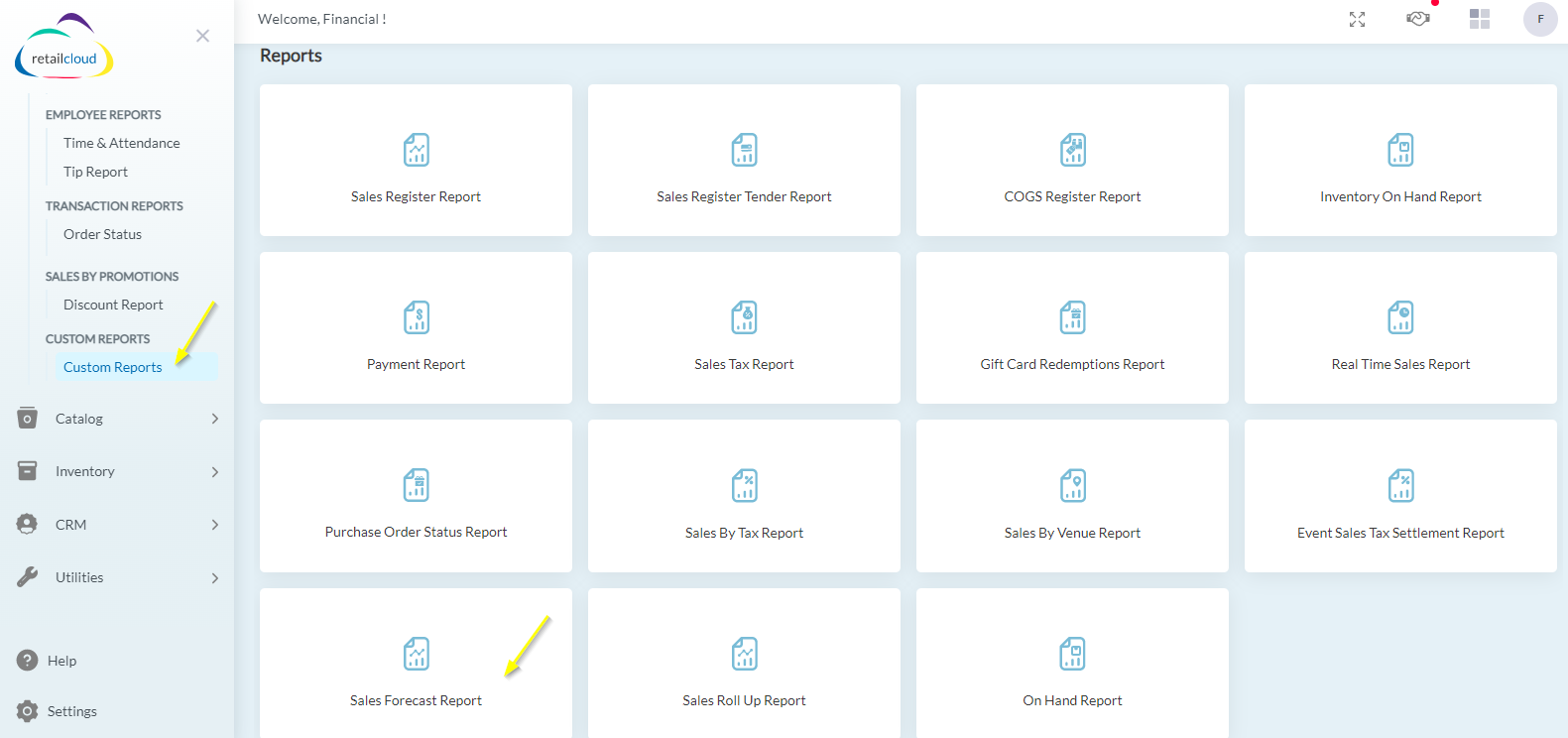Open the Utilities menu label
The image size is (1568, 738).
coord(79,577)
